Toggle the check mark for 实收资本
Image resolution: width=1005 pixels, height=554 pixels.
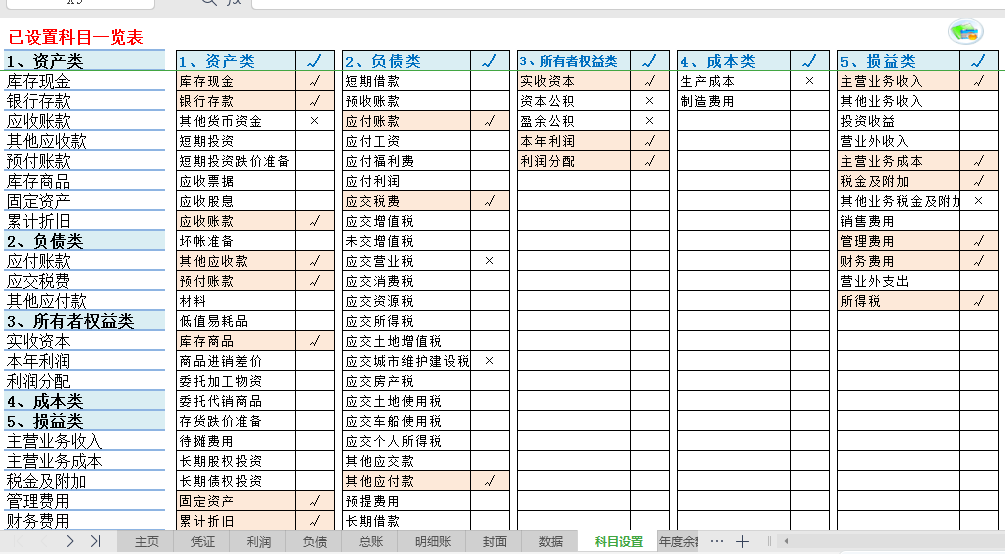pyautogui.click(x=650, y=81)
